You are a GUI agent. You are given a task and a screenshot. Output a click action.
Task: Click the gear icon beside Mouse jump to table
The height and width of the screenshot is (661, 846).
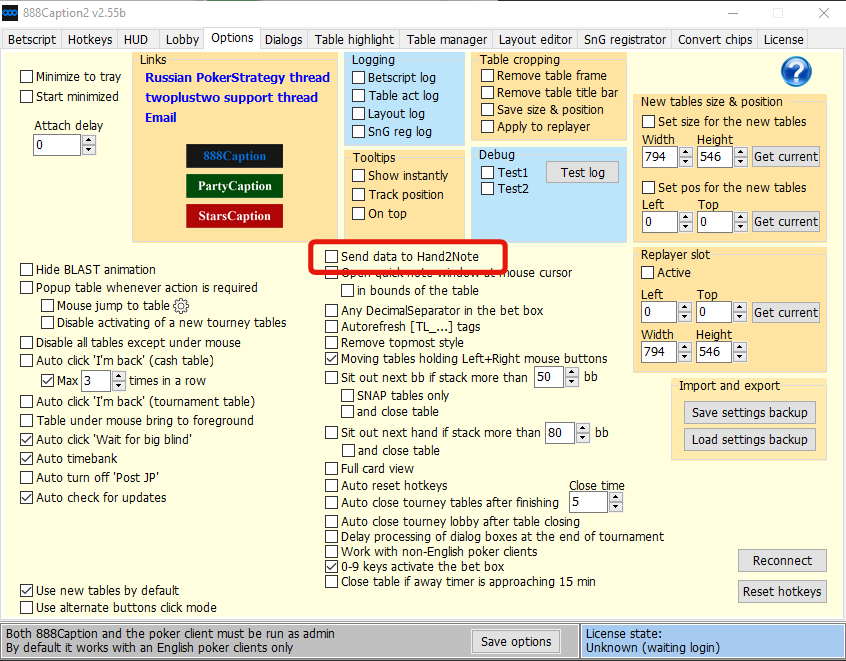[181, 306]
